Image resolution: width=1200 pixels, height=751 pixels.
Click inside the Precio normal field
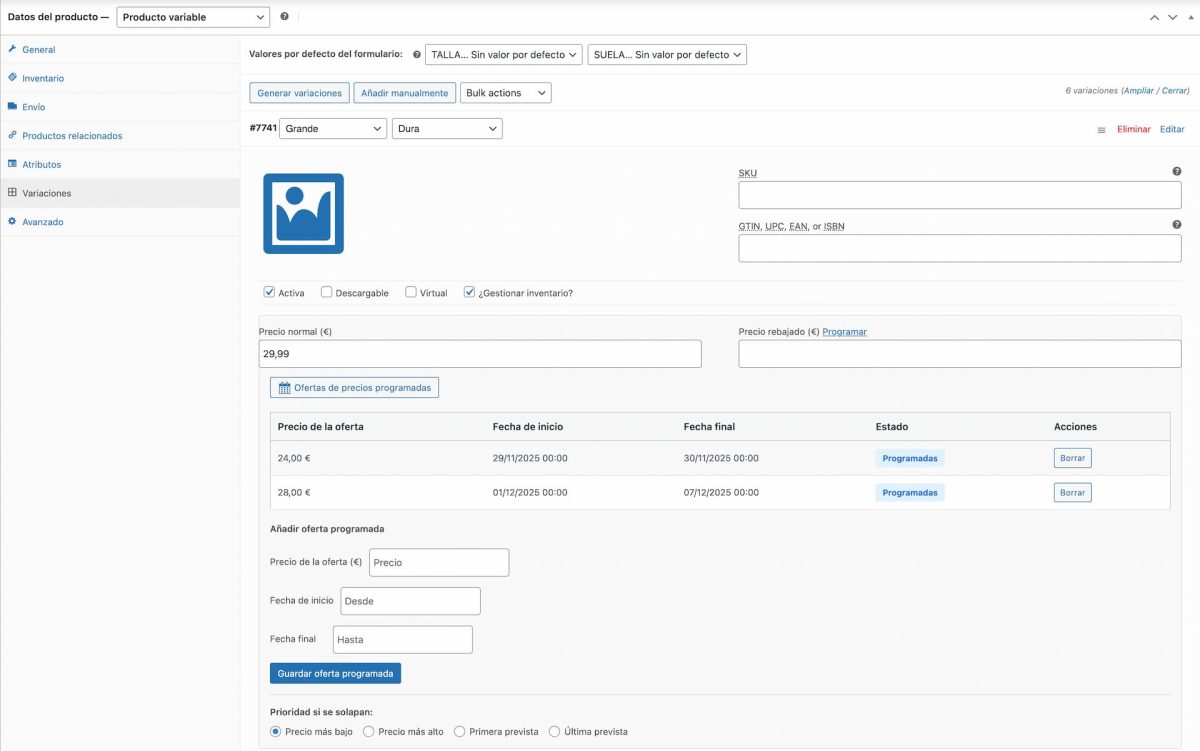coord(480,353)
